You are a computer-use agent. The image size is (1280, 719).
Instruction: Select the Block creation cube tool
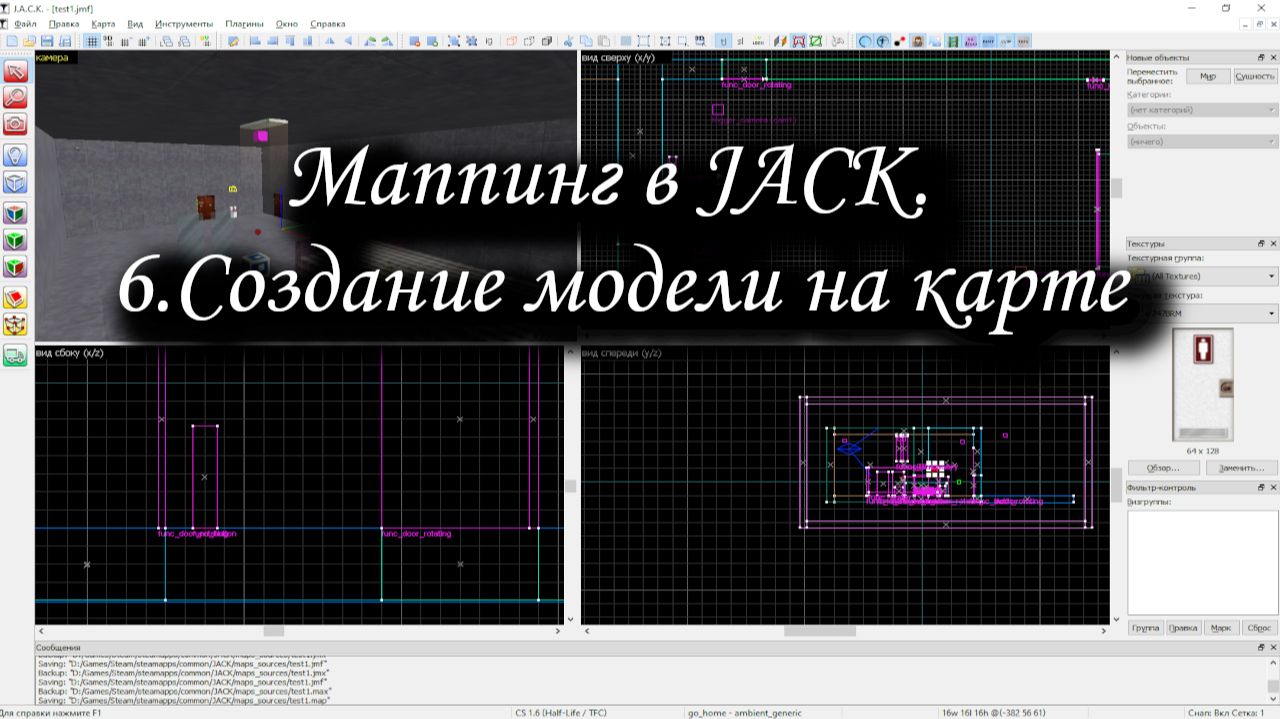[15, 182]
